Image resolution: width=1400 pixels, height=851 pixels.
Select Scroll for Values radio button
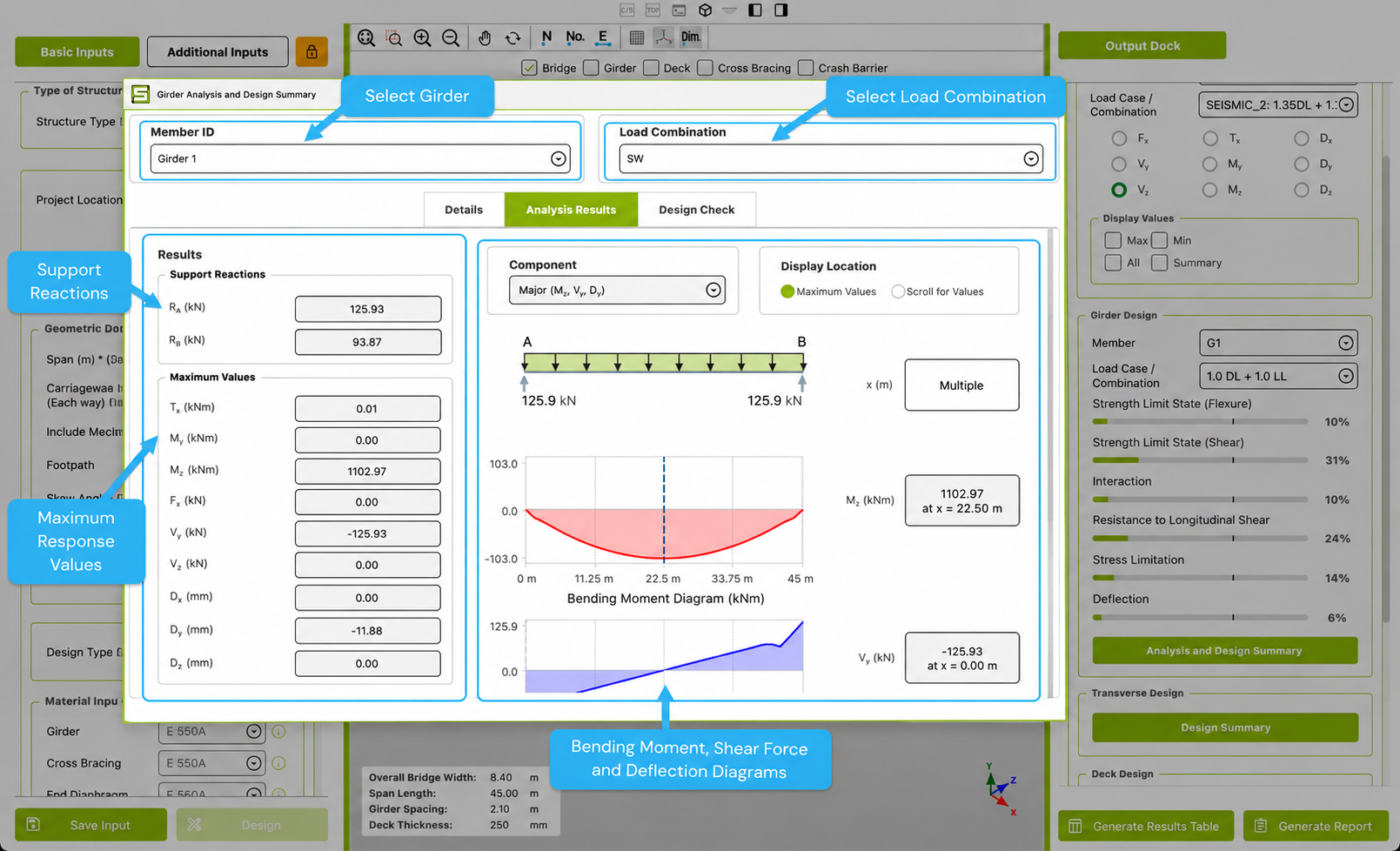click(898, 291)
